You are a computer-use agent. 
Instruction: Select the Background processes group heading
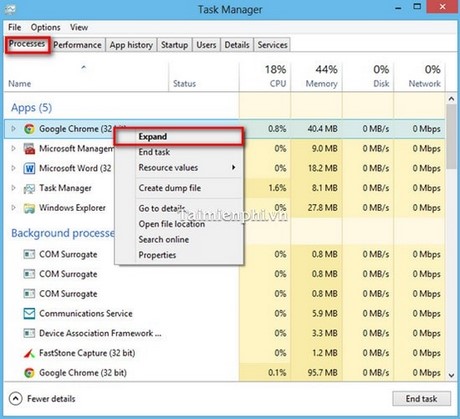[x=63, y=233]
